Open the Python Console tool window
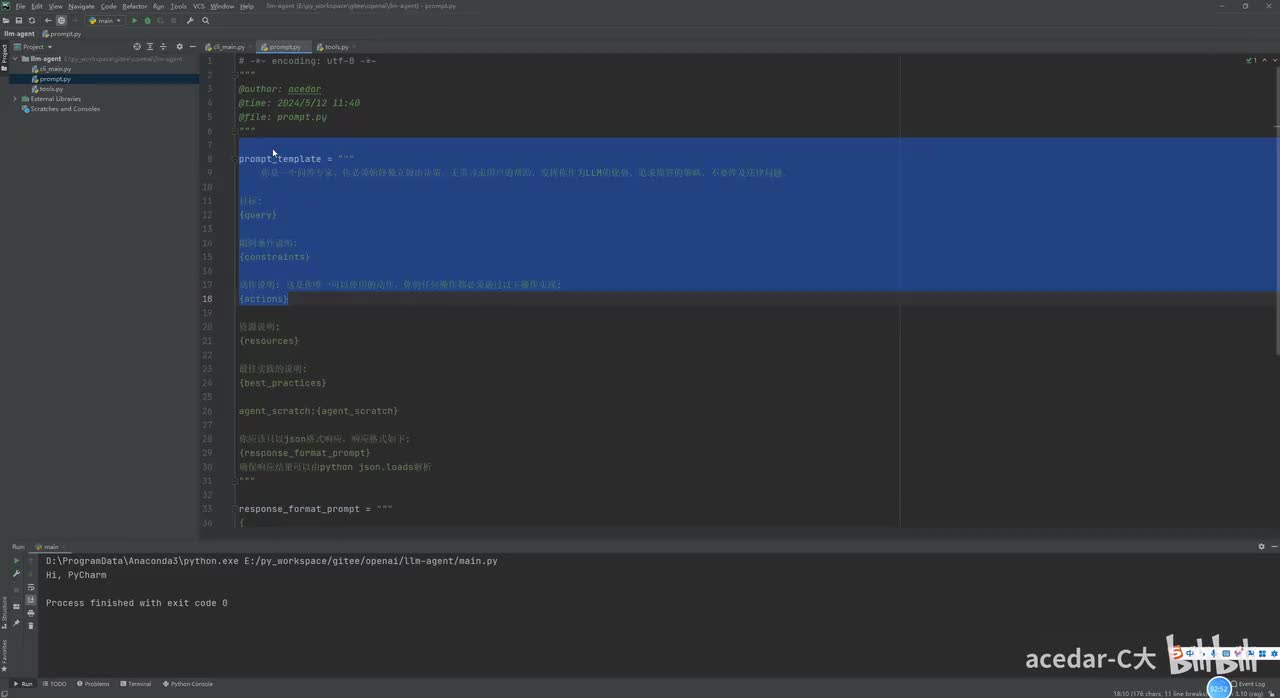Screen dimensions: 1280x698 [188, 684]
